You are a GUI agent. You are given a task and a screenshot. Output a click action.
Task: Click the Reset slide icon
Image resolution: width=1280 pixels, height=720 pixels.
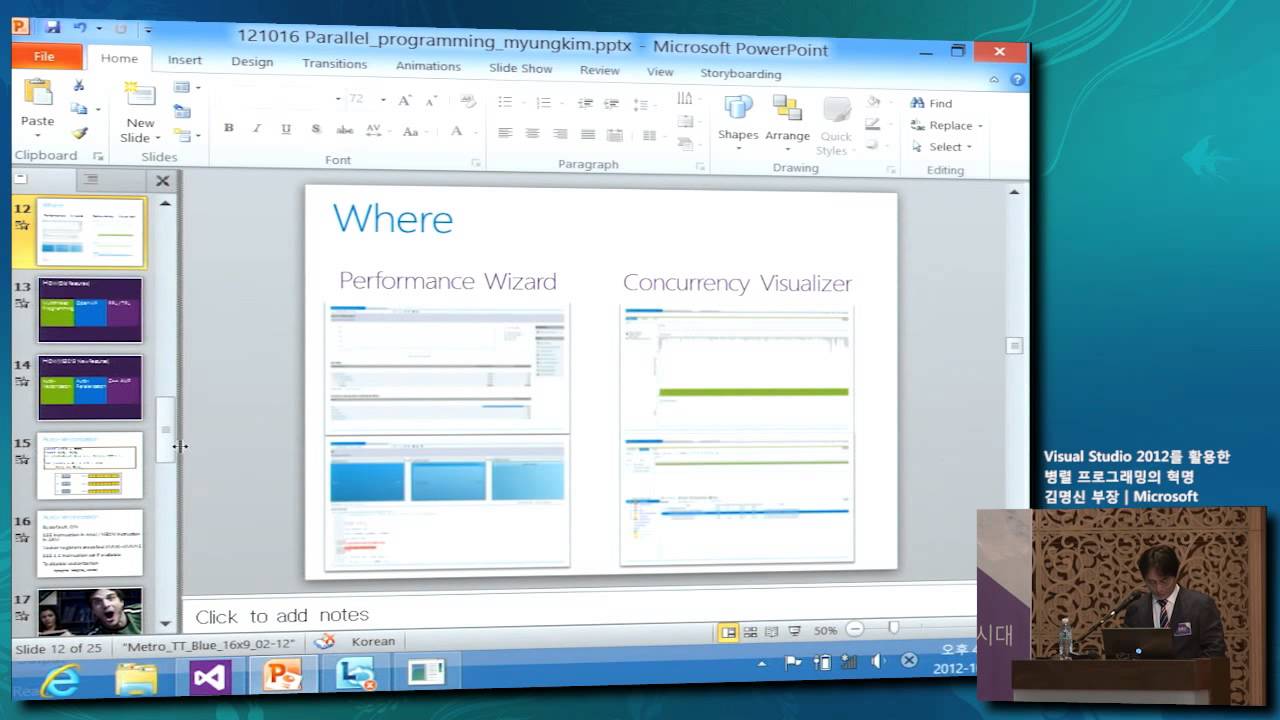tap(182, 112)
